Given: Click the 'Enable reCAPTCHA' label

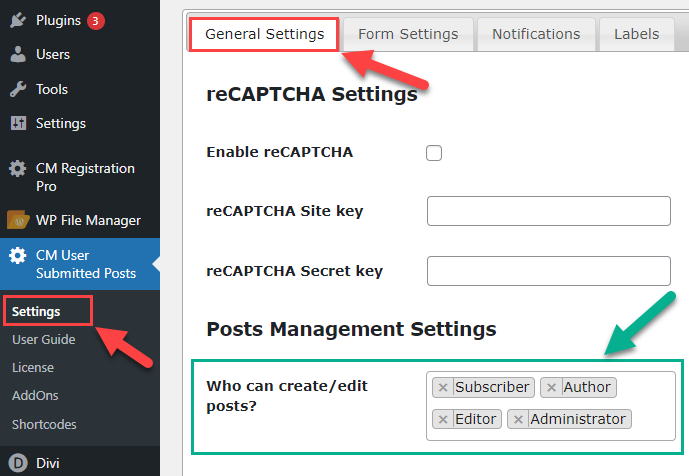Looking at the screenshot, I should pyautogui.click(x=280, y=152).
